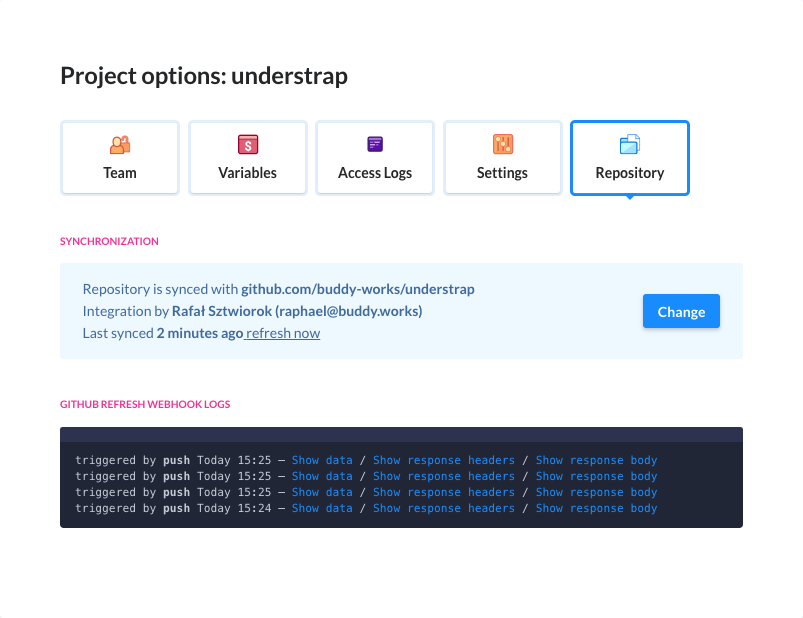Open github.com/buddy-works/understrap repository link
Screen dimensions: 803x618
coord(358,289)
